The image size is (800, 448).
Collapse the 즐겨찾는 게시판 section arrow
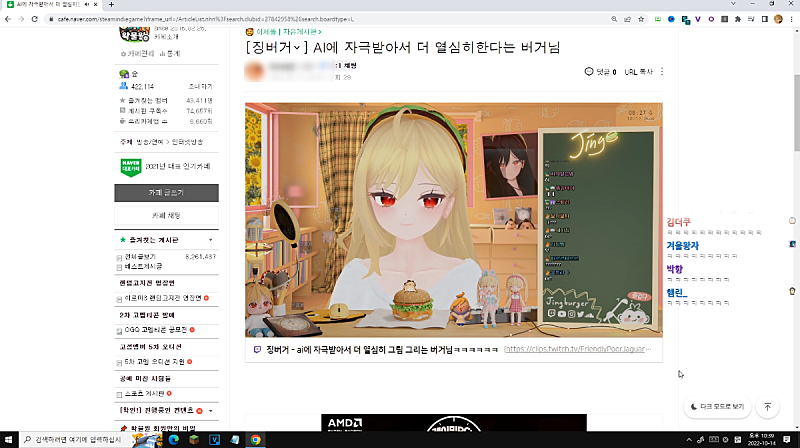click(211, 240)
